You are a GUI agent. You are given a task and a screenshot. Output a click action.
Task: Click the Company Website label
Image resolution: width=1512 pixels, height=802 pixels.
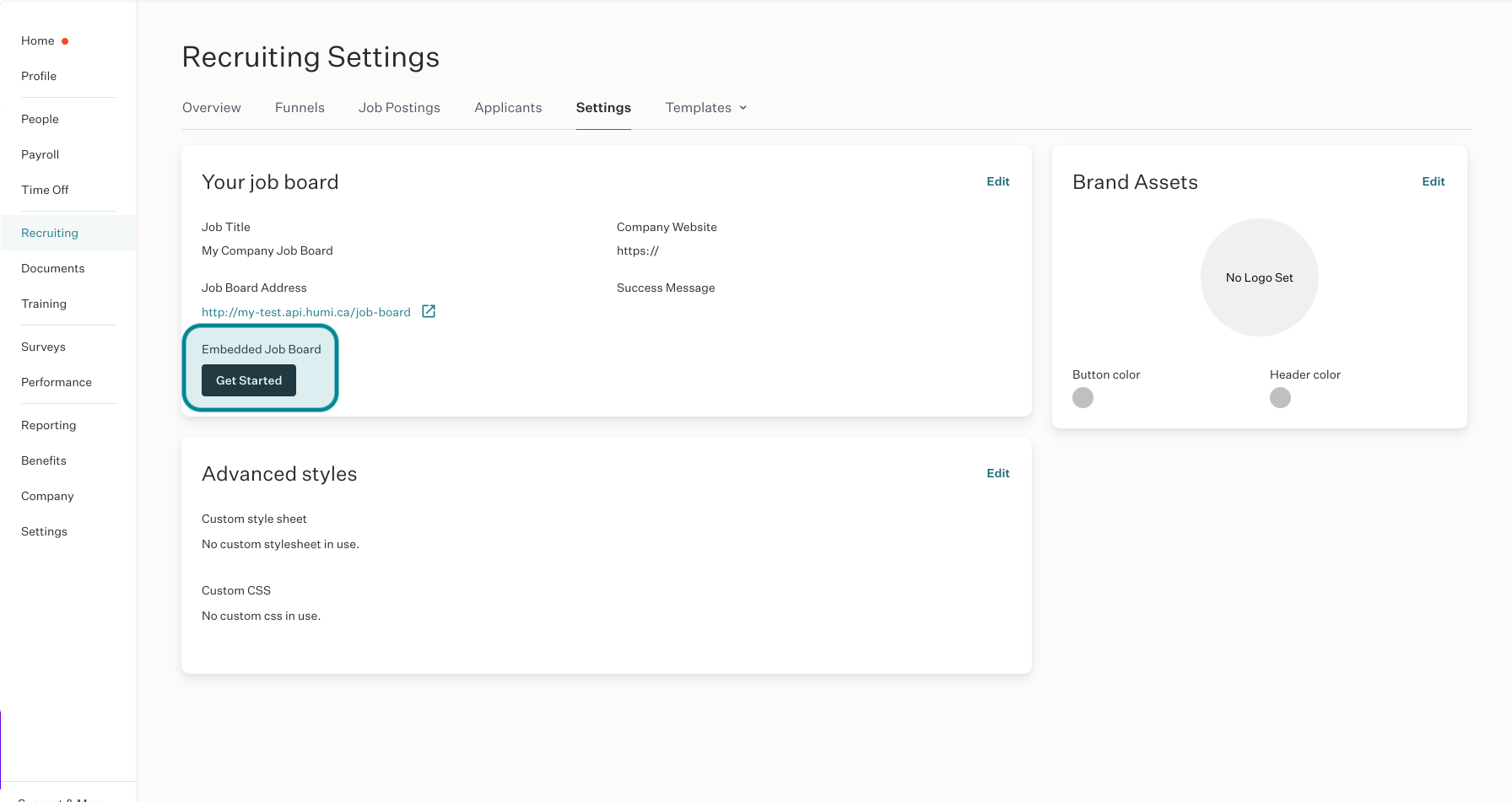pyautogui.click(x=667, y=227)
